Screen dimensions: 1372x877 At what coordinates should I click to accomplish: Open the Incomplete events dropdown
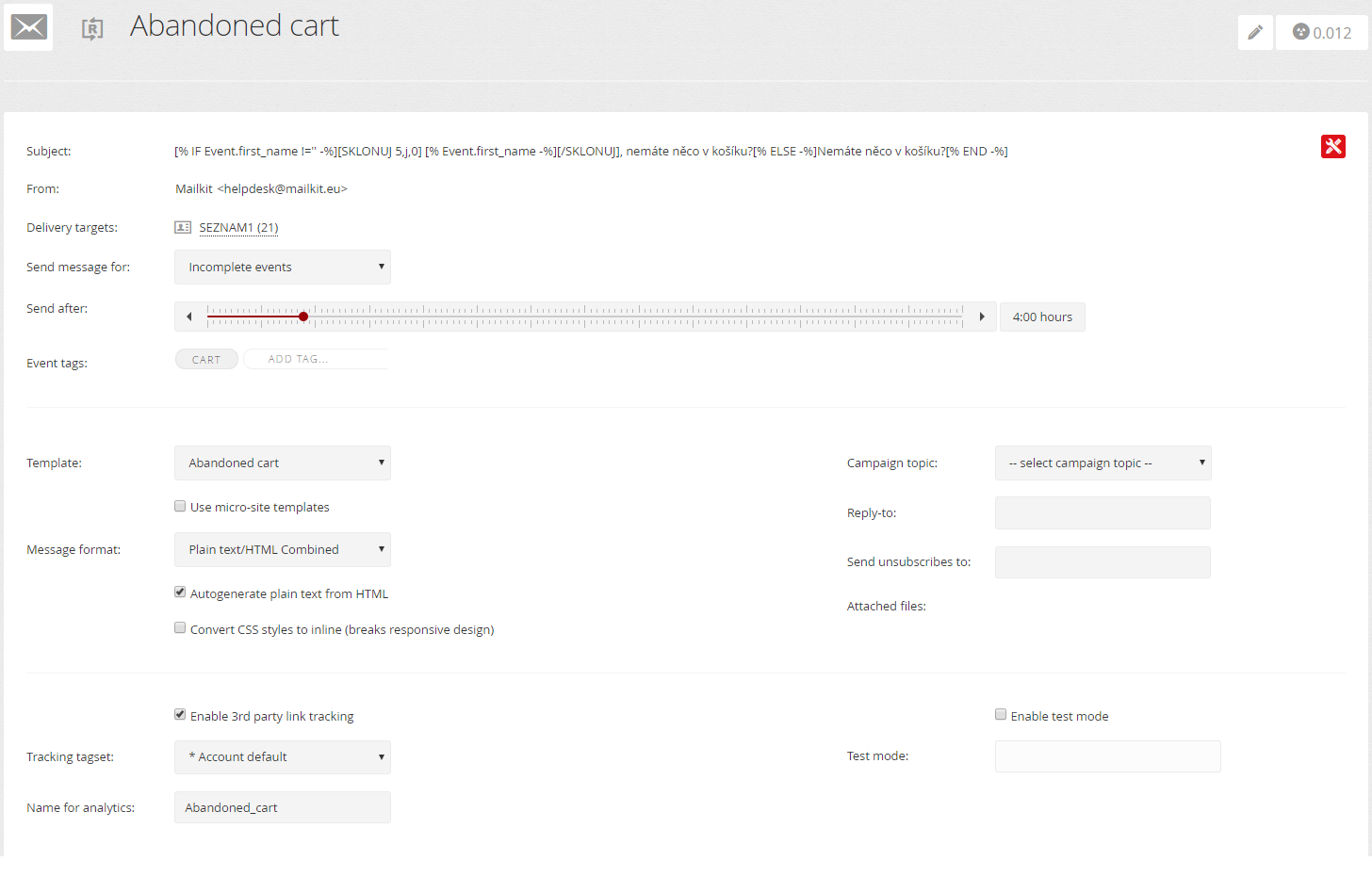click(283, 268)
